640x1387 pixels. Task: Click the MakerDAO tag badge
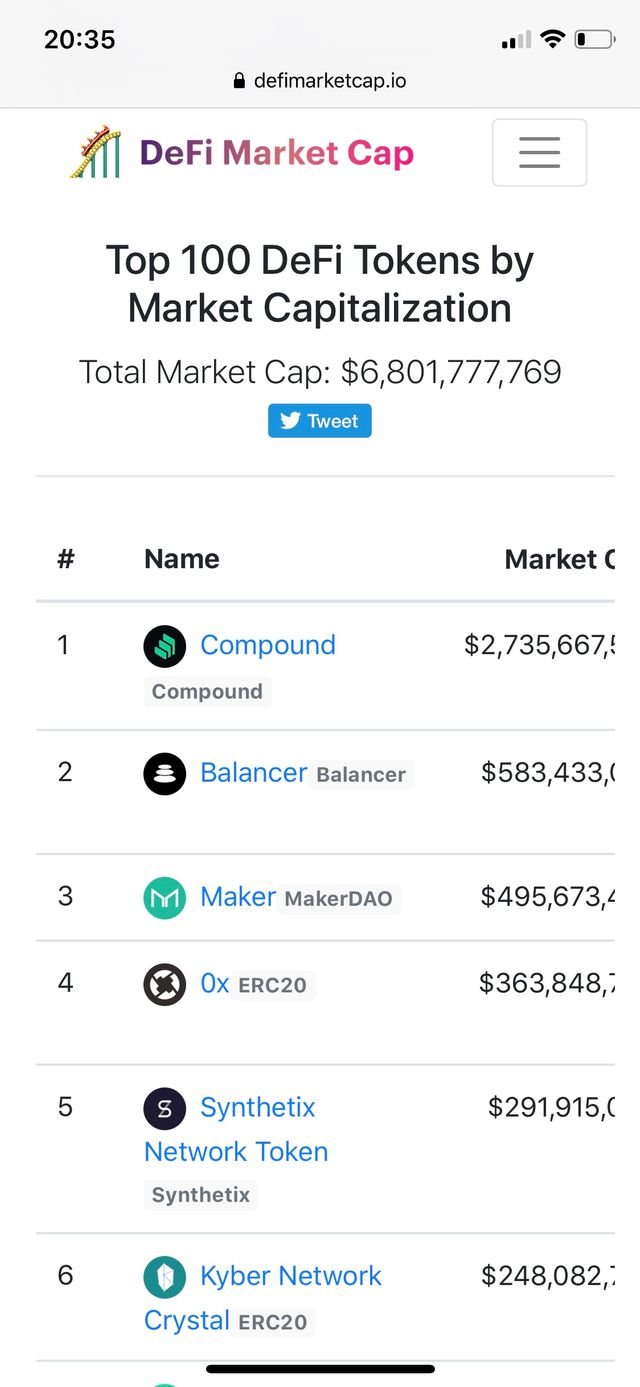click(x=339, y=898)
